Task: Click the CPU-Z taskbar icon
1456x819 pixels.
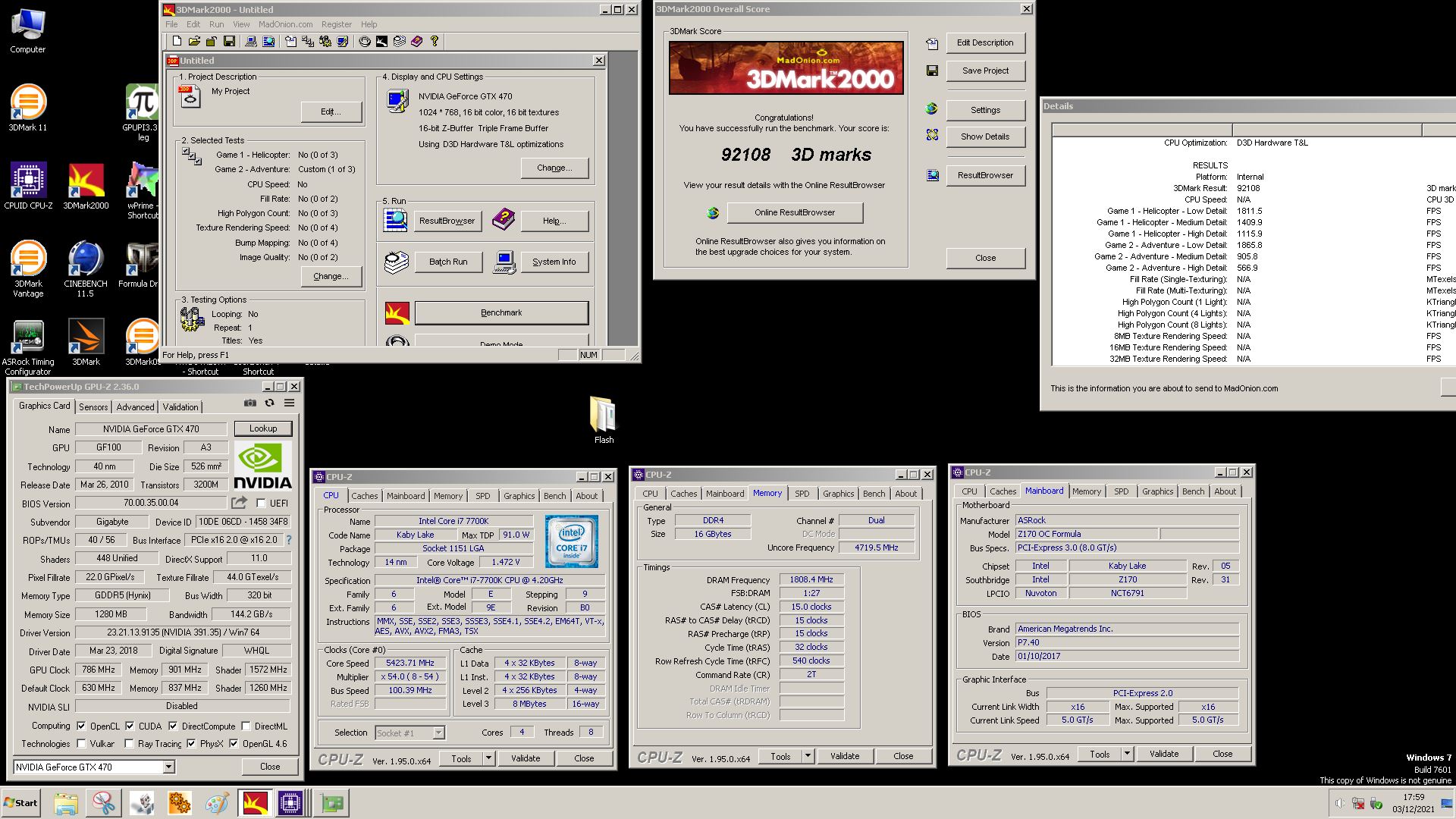Action: [x=290, y=802]
